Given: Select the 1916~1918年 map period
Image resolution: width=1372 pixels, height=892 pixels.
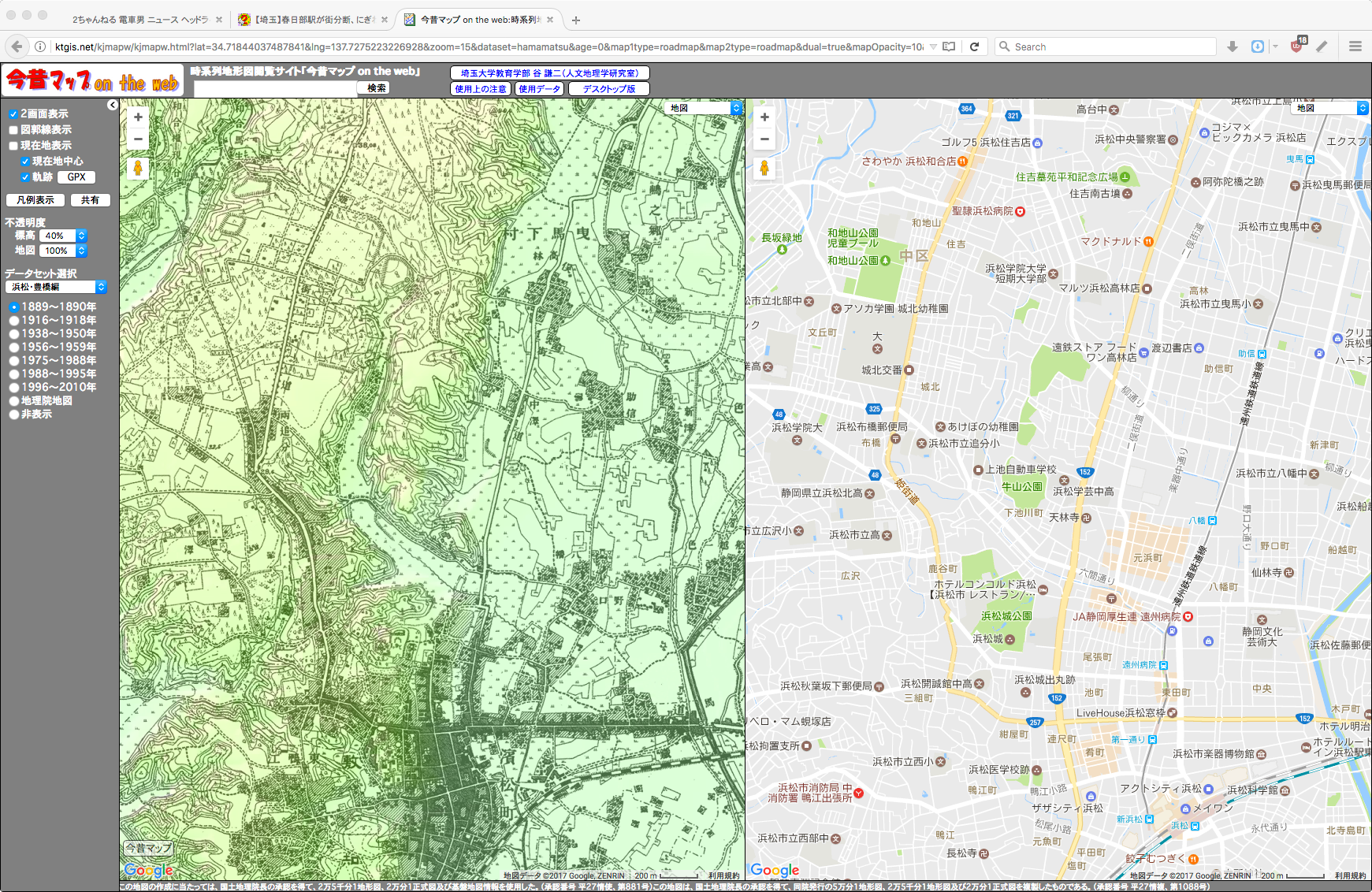Looking at the screenshot, I should coord(14,321).
